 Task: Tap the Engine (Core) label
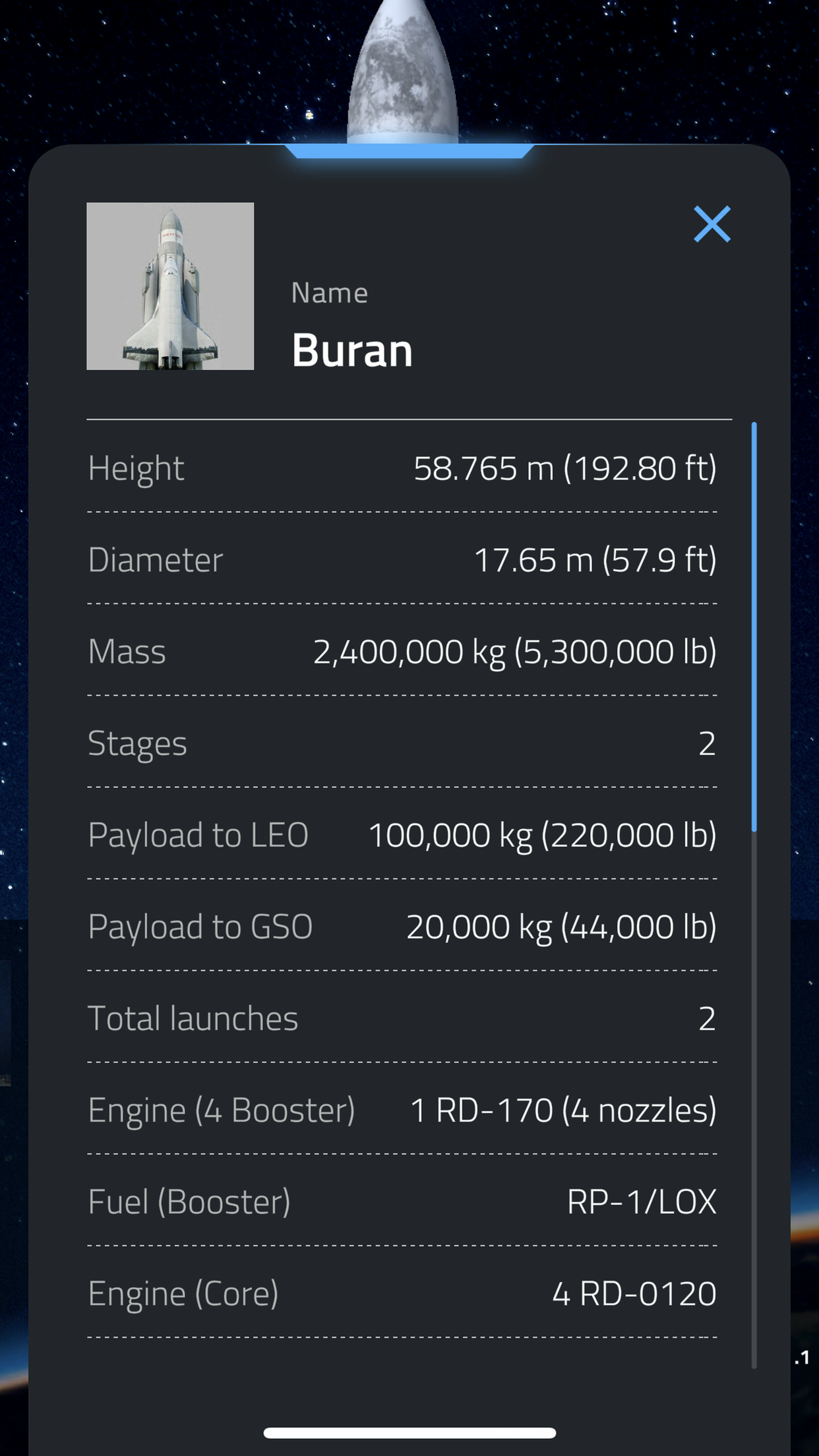tap(183, 1293)
